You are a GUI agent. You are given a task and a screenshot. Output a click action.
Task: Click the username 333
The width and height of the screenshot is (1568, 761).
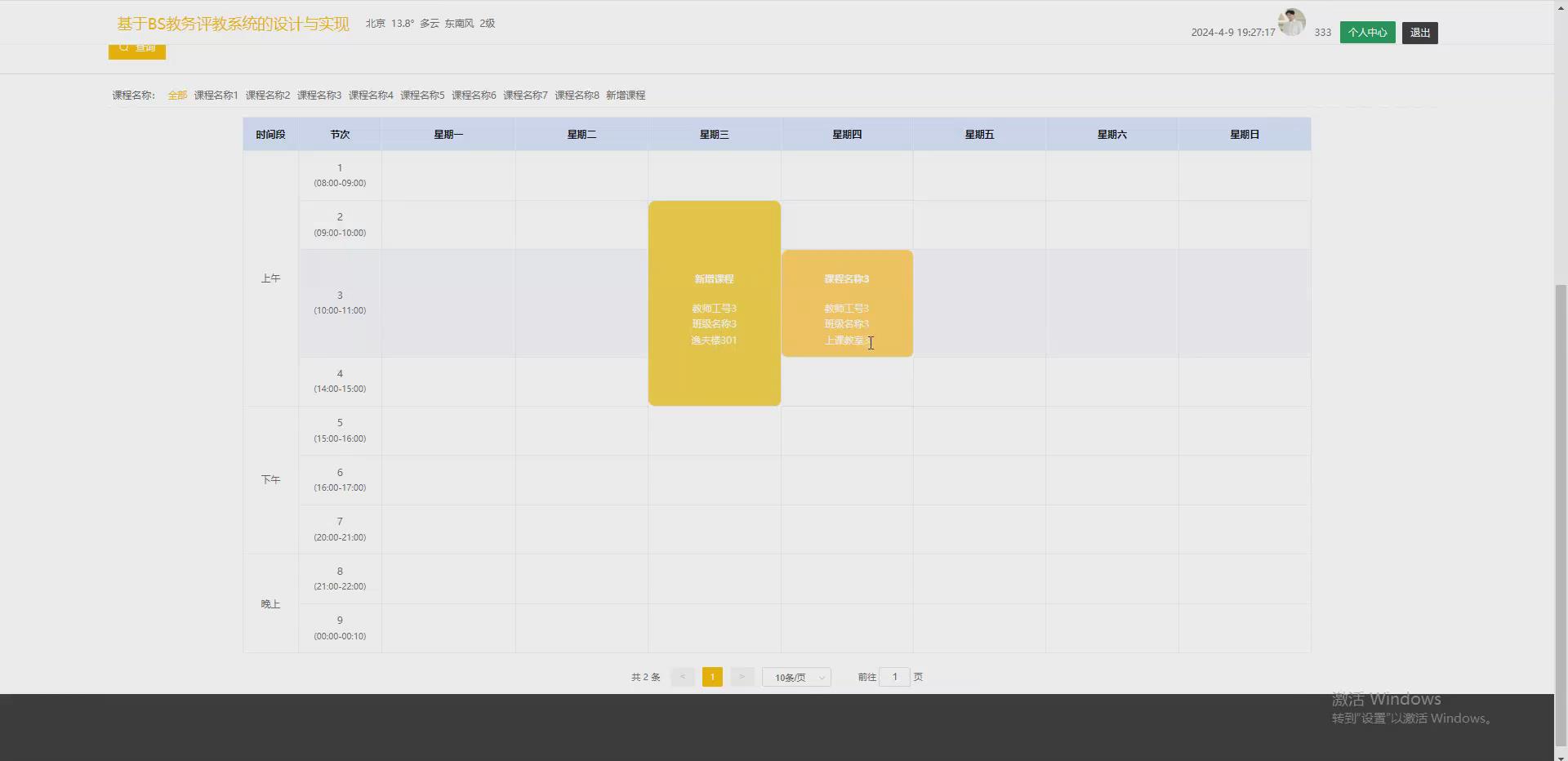pyautogui.click(x=1323, y=33)
